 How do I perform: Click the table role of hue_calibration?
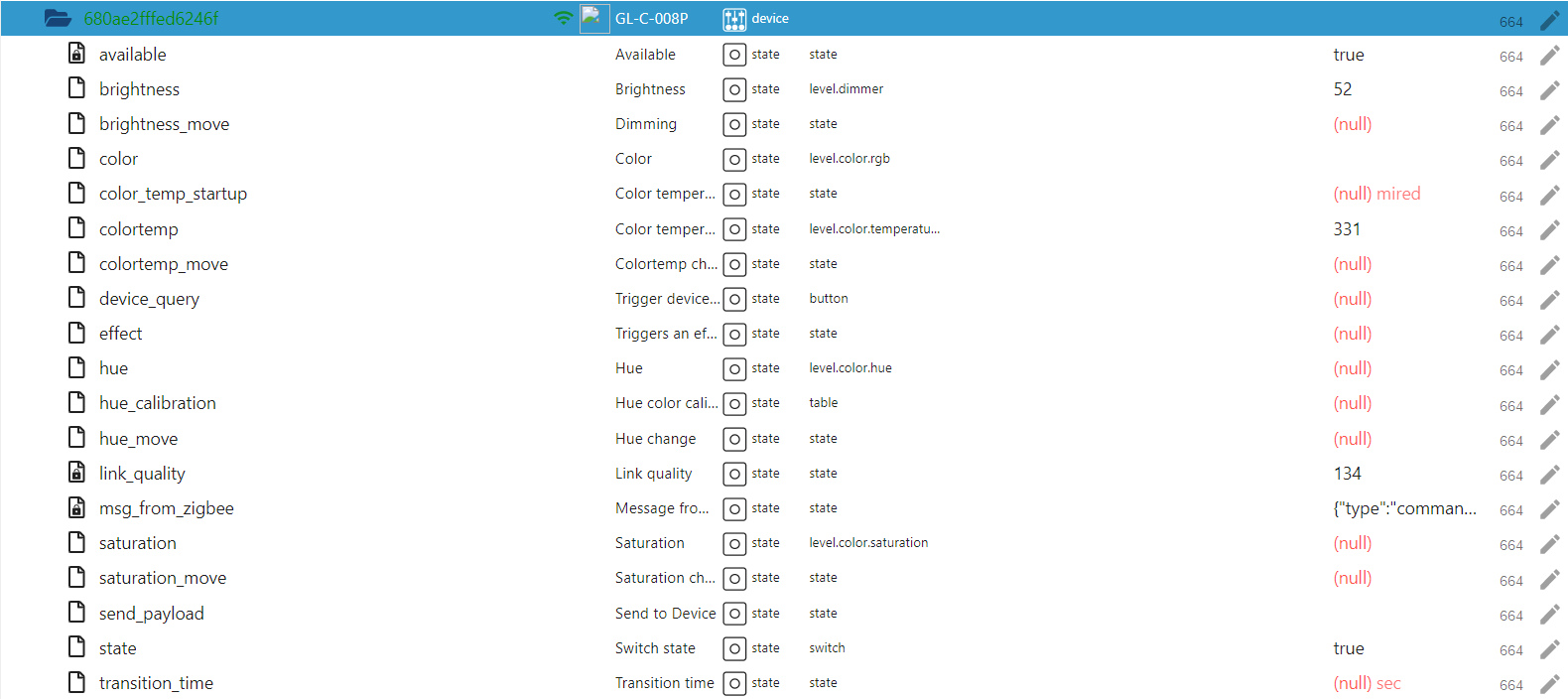(823, 403)
